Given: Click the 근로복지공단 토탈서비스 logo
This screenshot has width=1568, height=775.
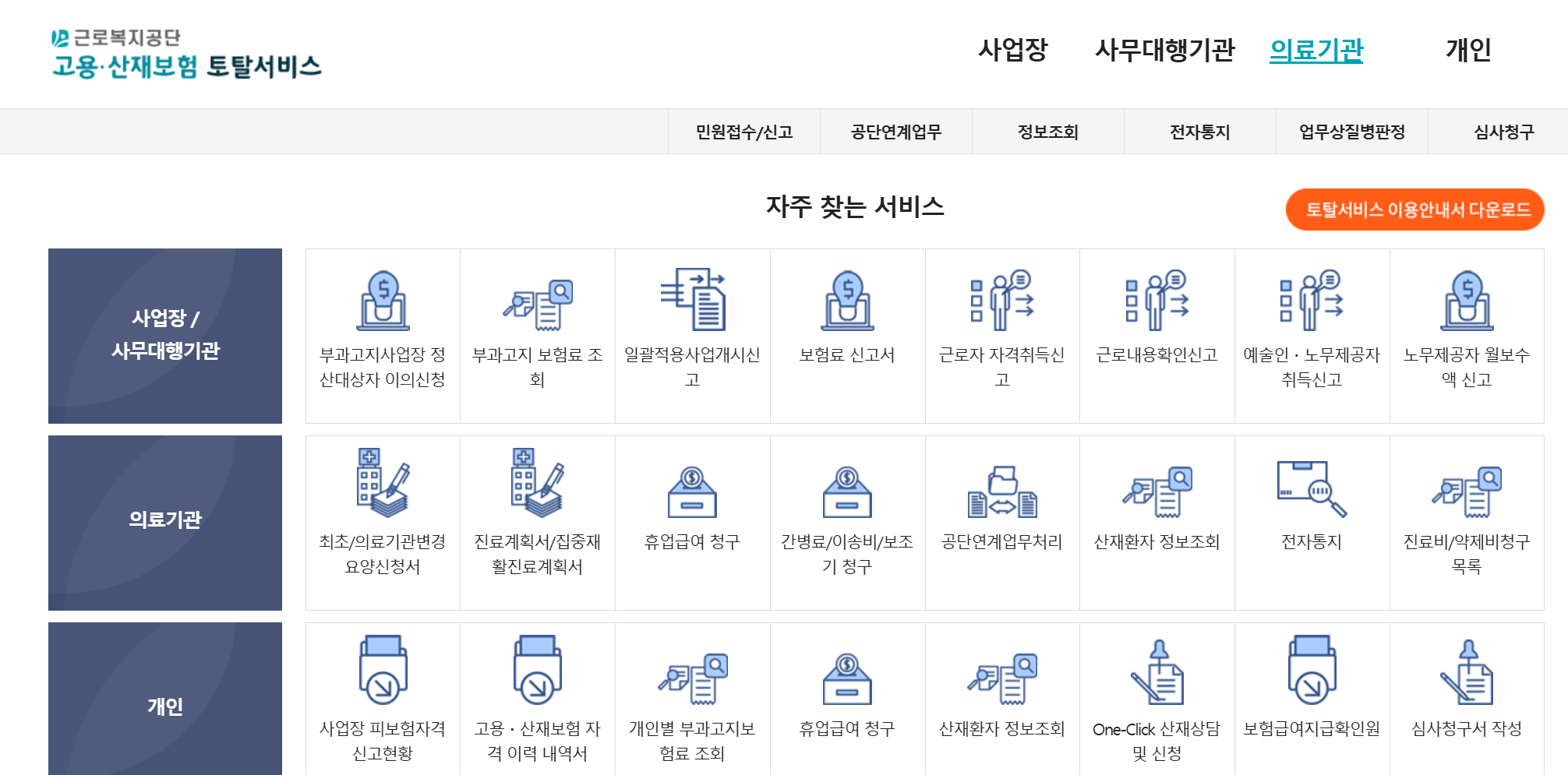Looking at the screenshot, I should (x=186, y=54).
